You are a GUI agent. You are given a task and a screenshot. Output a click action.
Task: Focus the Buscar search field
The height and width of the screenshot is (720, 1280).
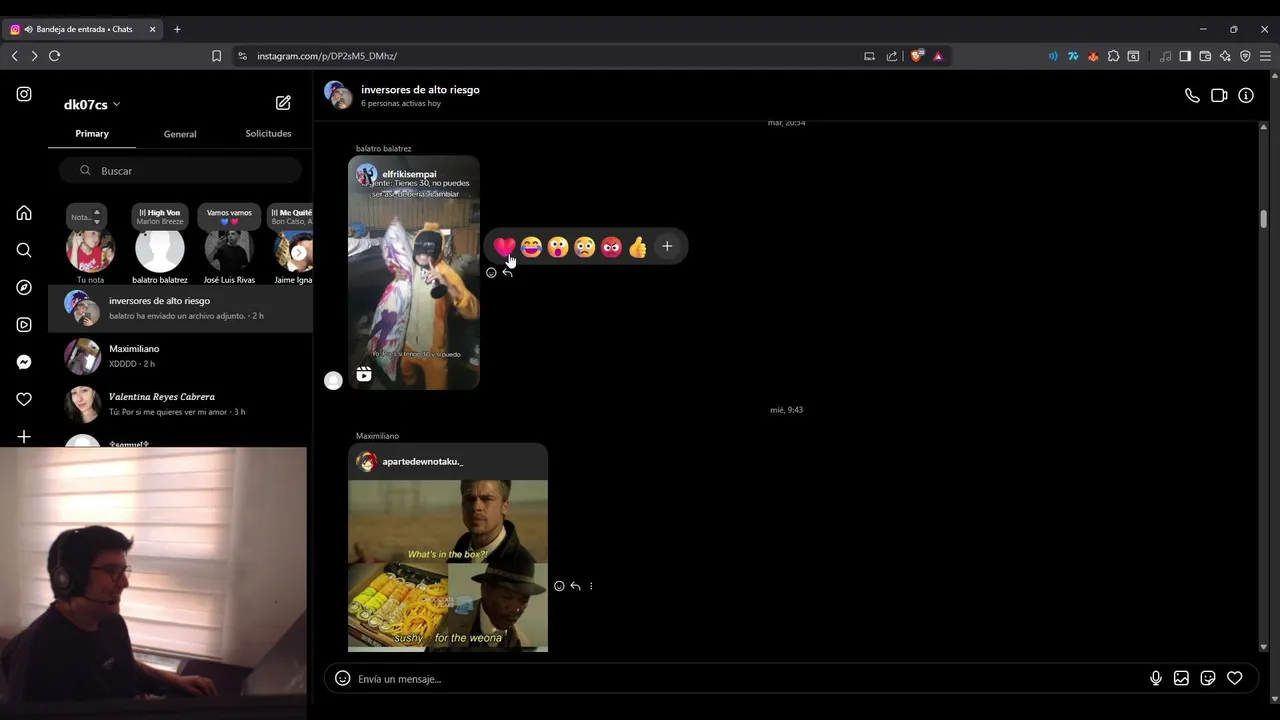tap(180, 170)
